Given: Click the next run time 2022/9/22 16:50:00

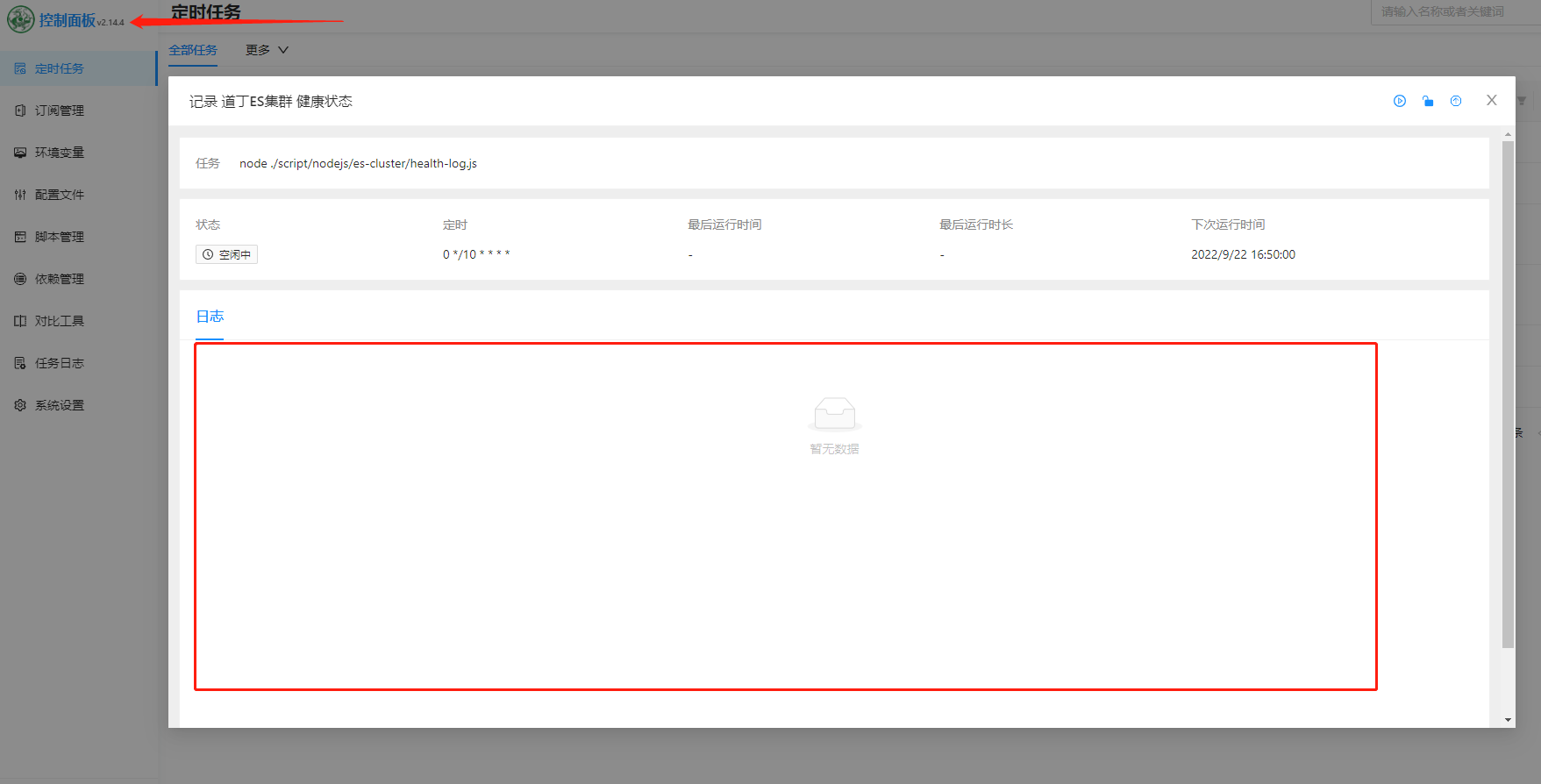Looking at the screenshot, I should 1243,254.
